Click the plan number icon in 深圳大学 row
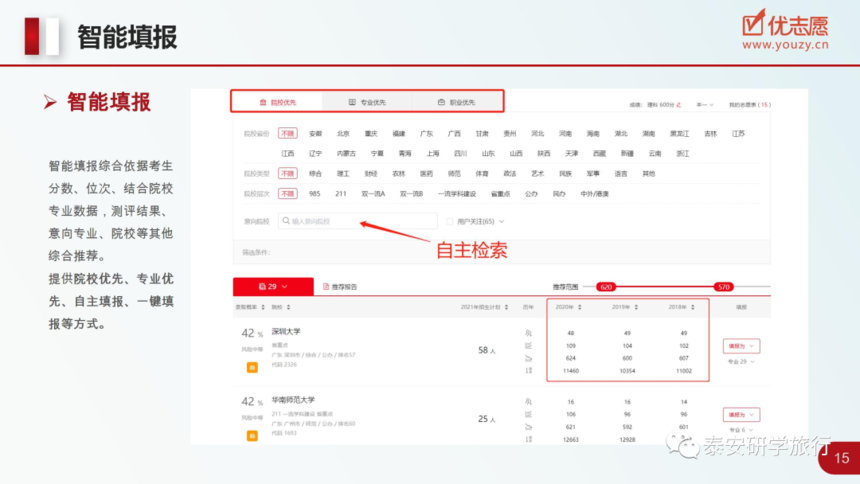The height and width of the screenshot is (484, 860). coord(529,346)
